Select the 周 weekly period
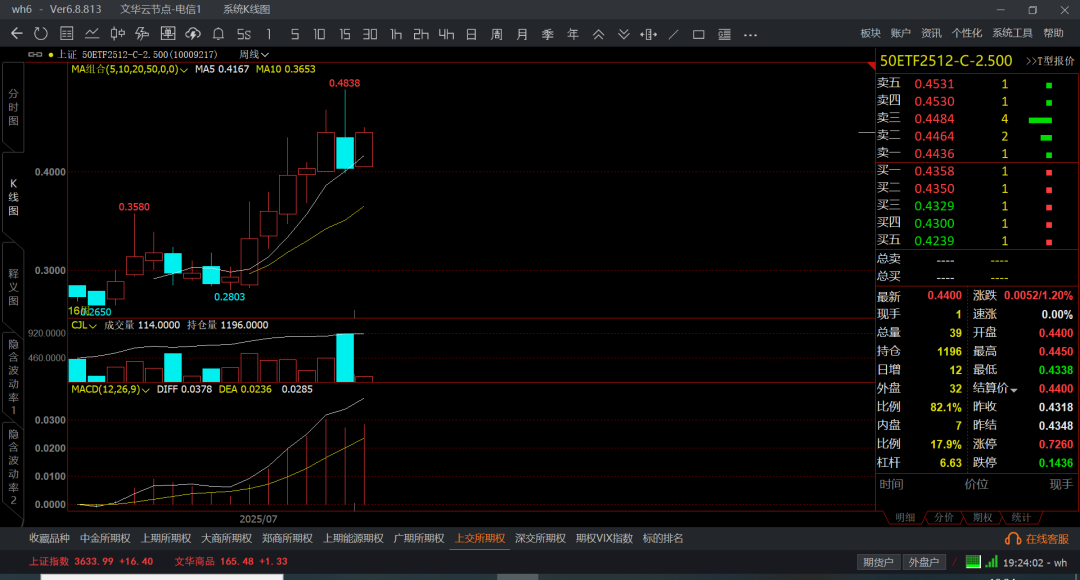This screenshot has width=1080, height=580. (497, 34)
